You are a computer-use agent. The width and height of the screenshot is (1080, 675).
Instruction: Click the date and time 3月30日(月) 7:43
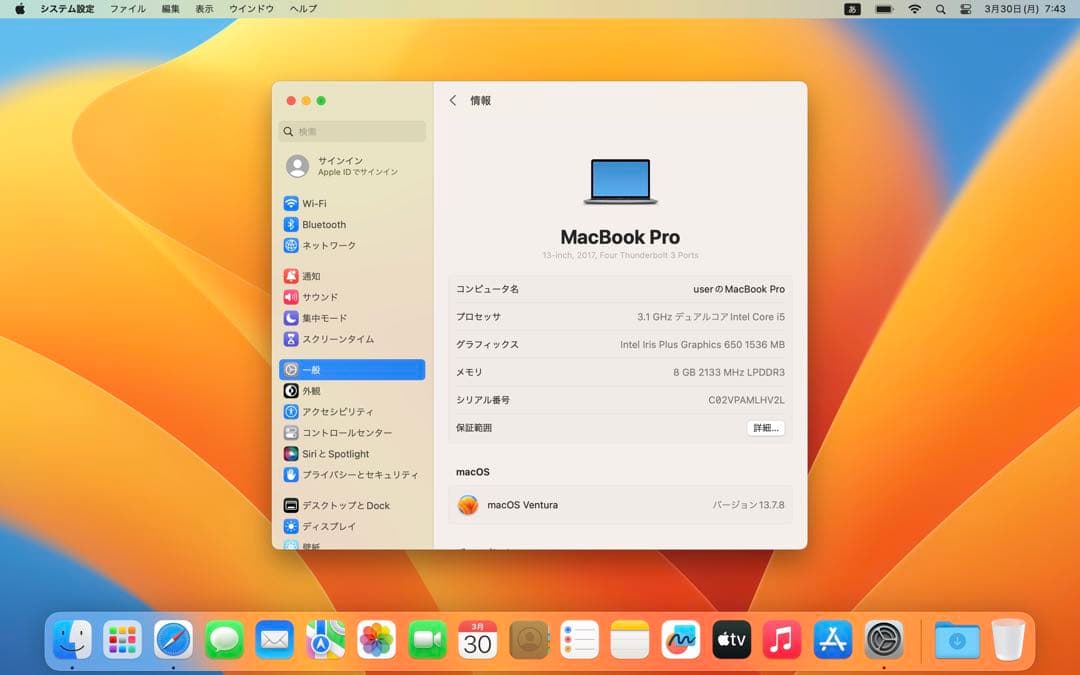click(1025, 9)
